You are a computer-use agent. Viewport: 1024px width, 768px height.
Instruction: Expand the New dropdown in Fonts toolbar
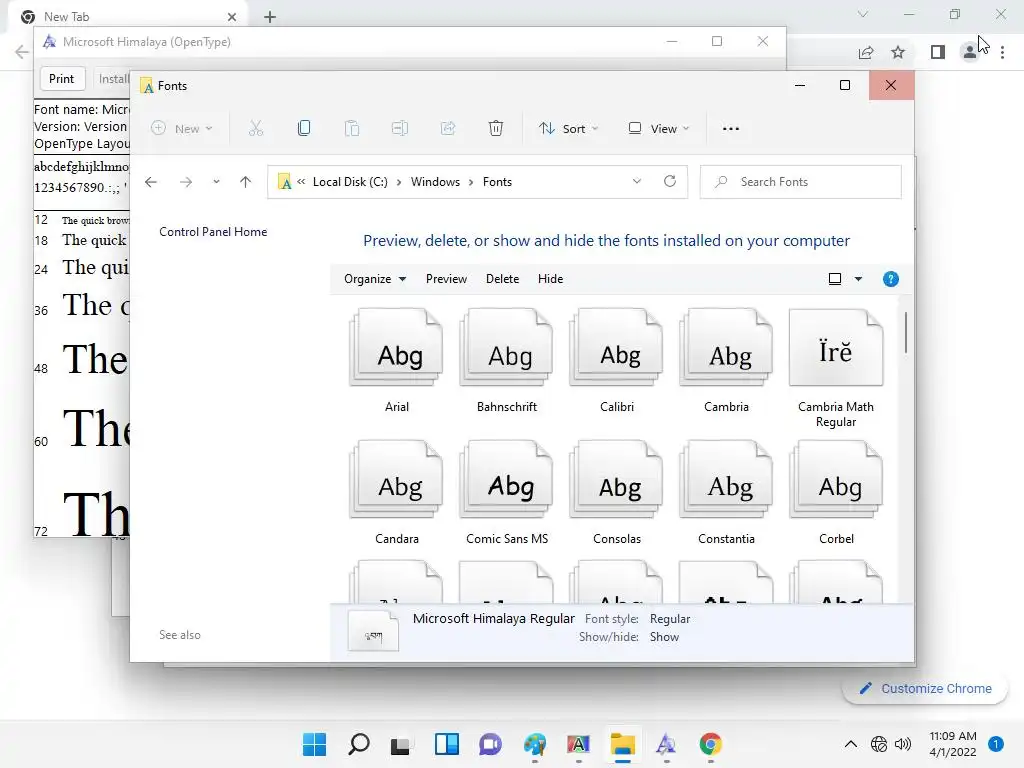(182, 129)
